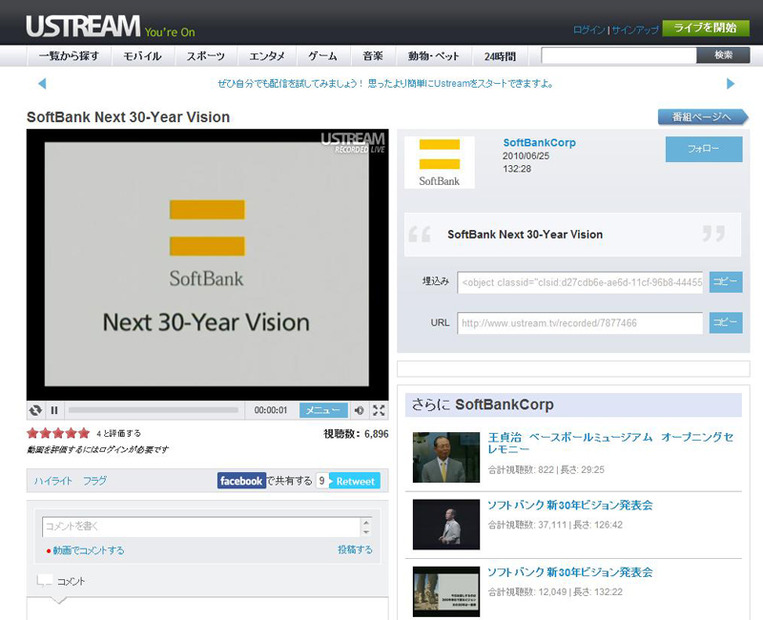Click the URL text field
The width and height of the screenshot is (763, 620).
coord(580,323)
